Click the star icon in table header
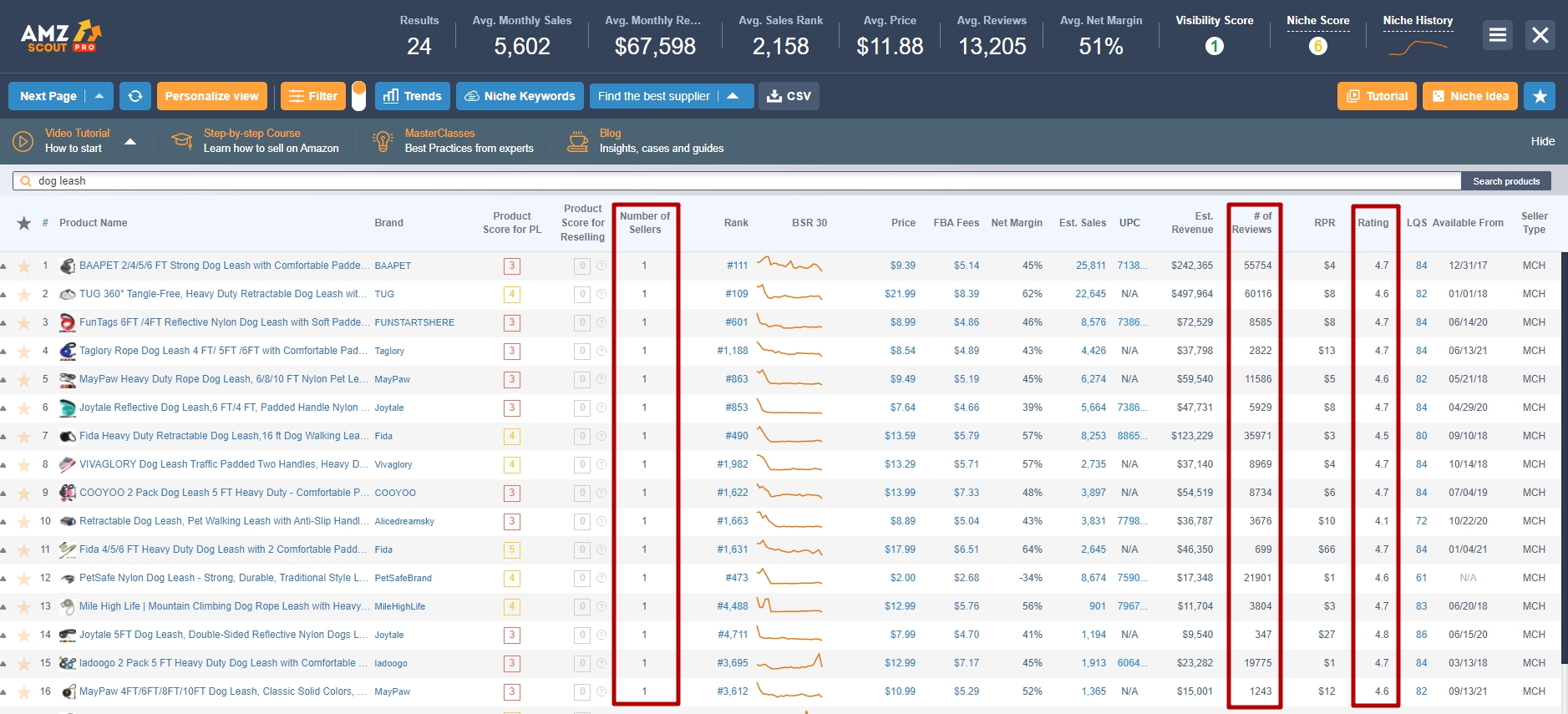 coord(24,223)
